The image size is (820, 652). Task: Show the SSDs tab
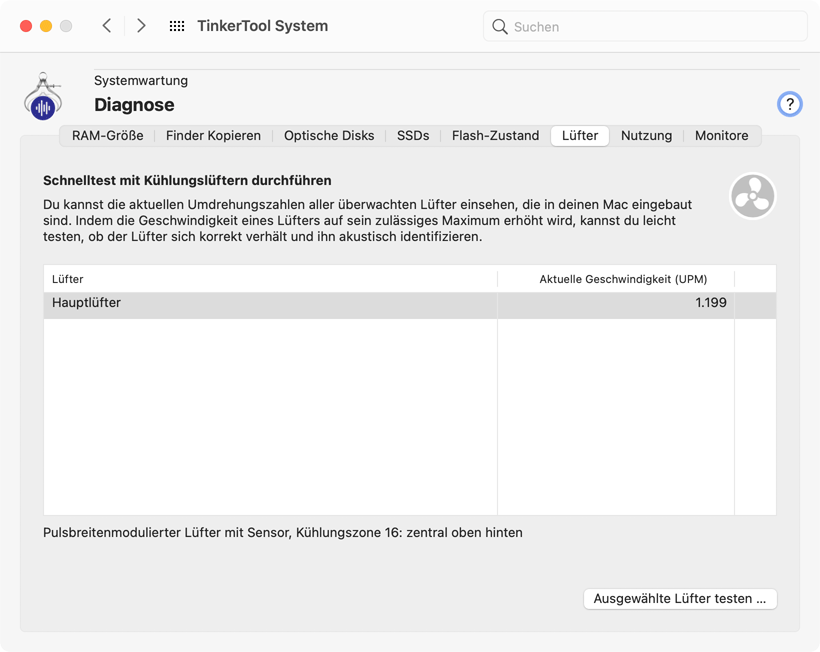point(413,135)
